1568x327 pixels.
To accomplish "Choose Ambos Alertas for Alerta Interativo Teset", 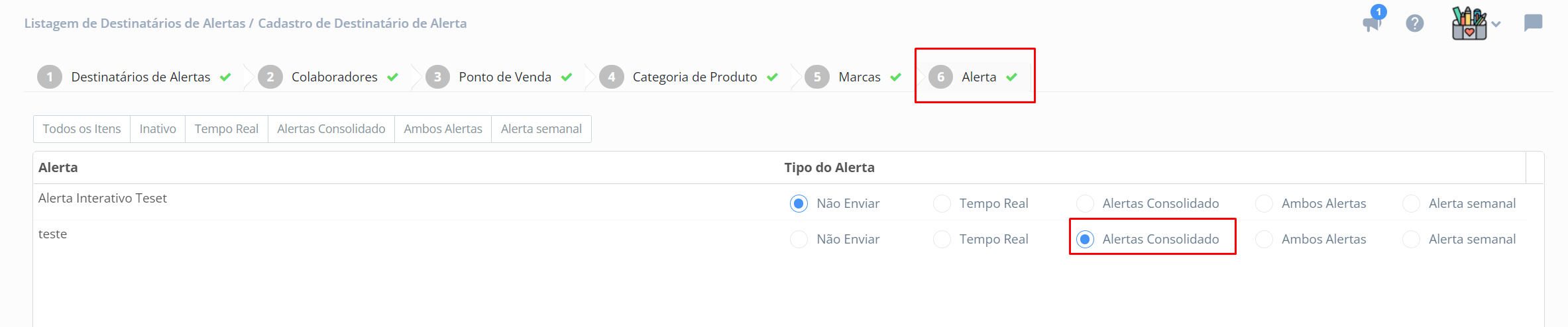I will [x=1264, y=203].
